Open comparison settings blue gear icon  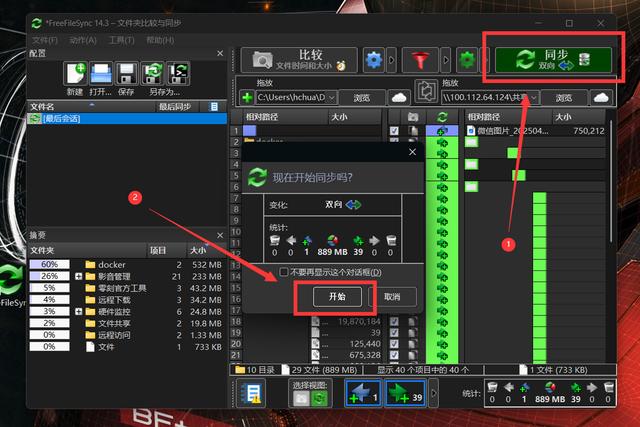point(373,60)
